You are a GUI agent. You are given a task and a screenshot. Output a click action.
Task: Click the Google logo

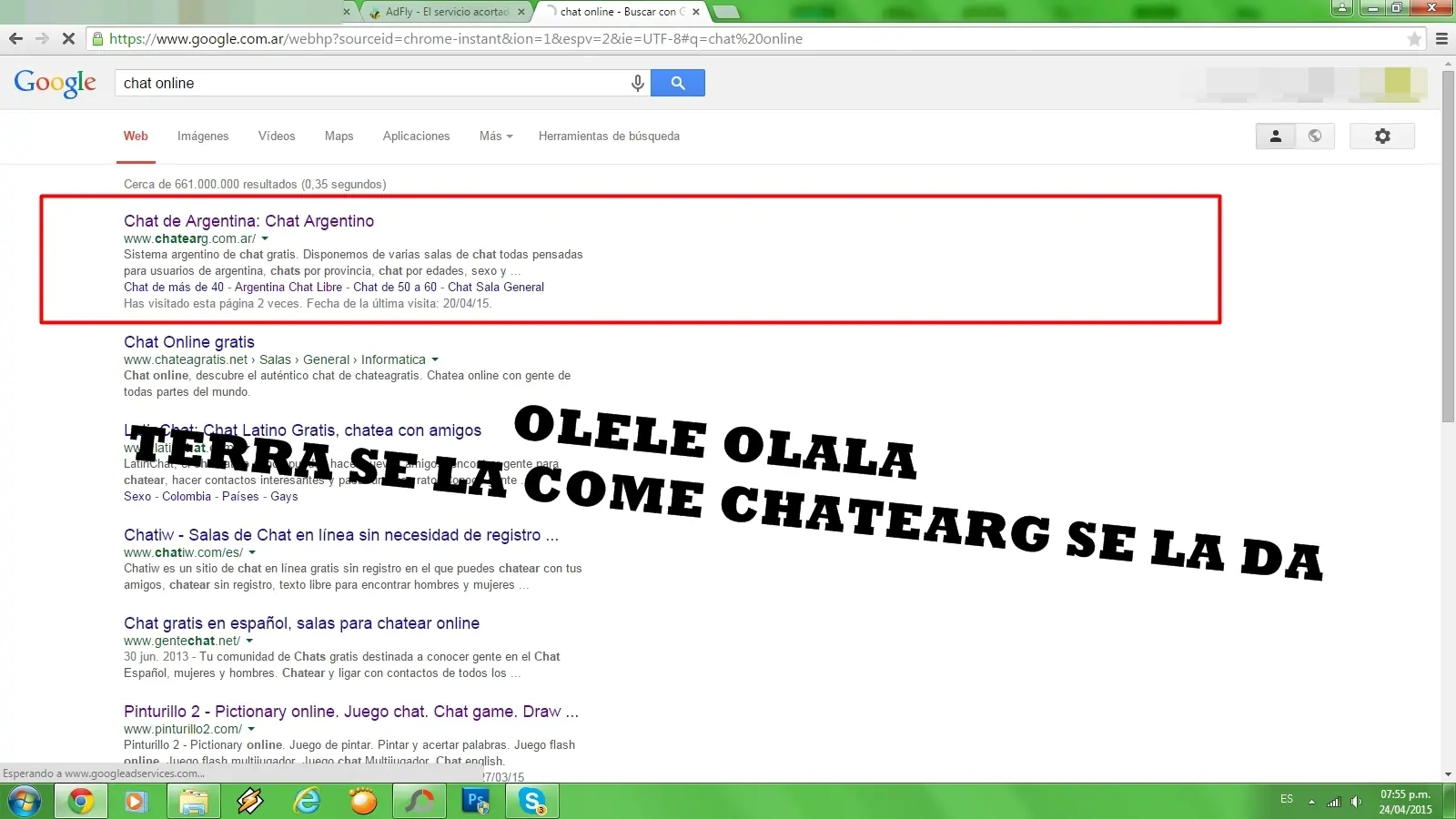pyautogui.click(x=56, y=83)
